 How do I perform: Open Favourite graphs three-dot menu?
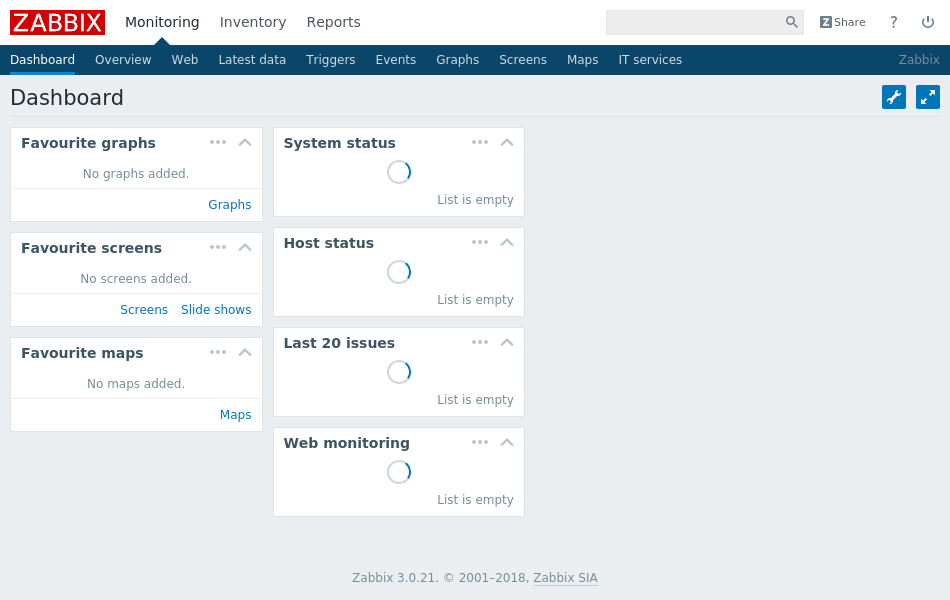tap(218, 142)
